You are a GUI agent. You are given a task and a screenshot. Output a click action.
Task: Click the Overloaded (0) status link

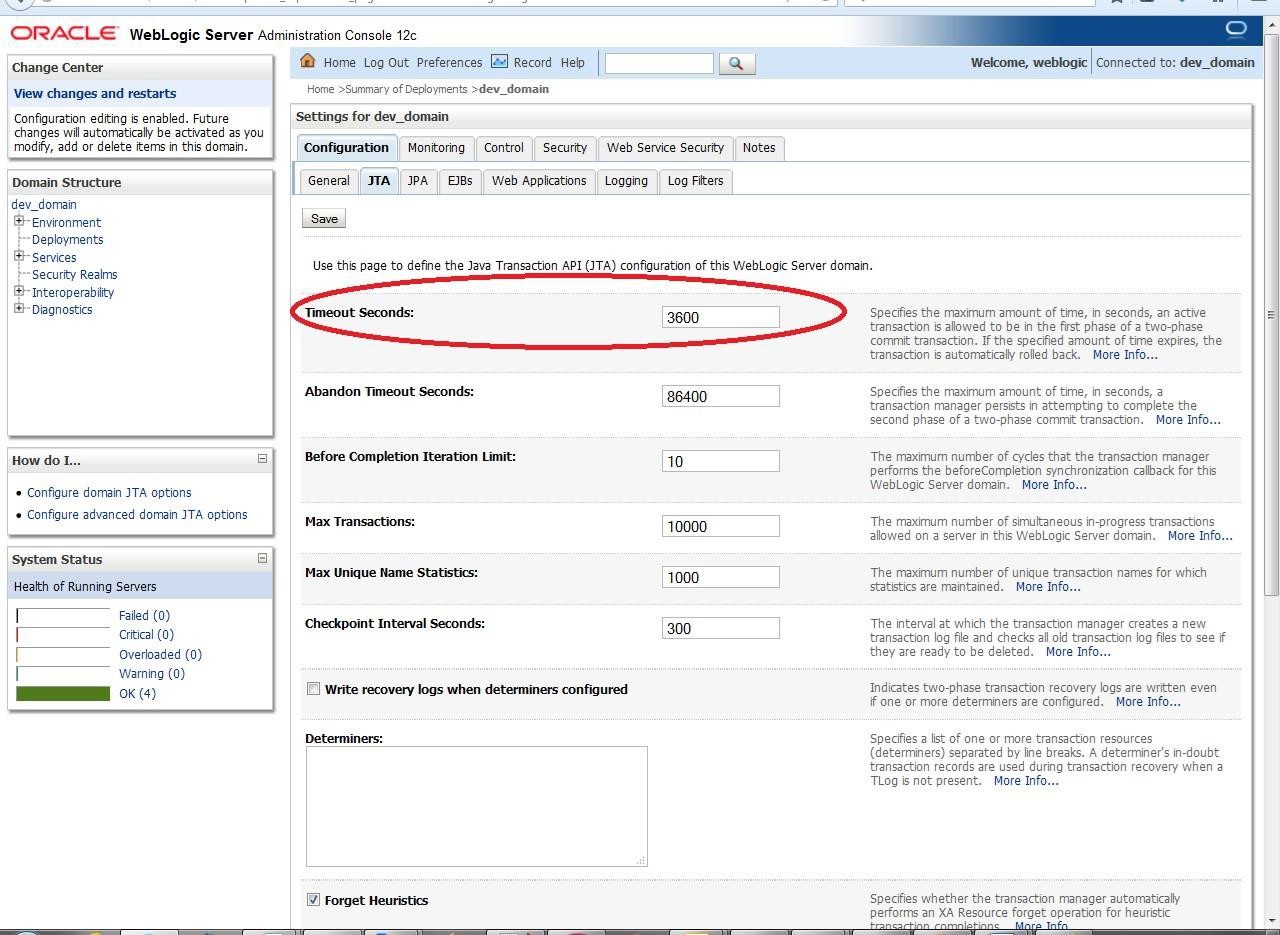pos(160,655)
